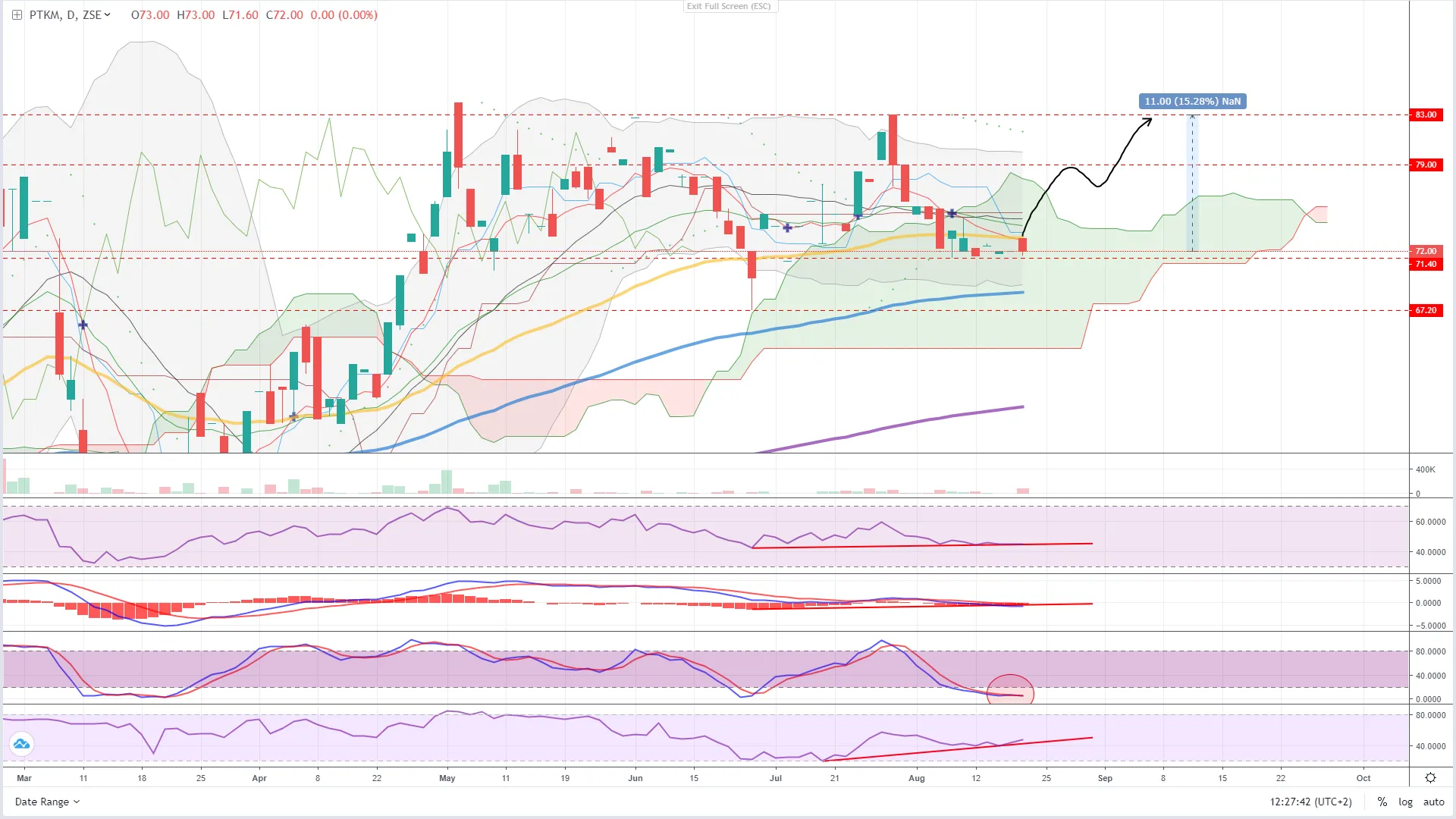Click the Sep date on time axis
Viewport: 1456px width, 819px height.
[1105, 778]
